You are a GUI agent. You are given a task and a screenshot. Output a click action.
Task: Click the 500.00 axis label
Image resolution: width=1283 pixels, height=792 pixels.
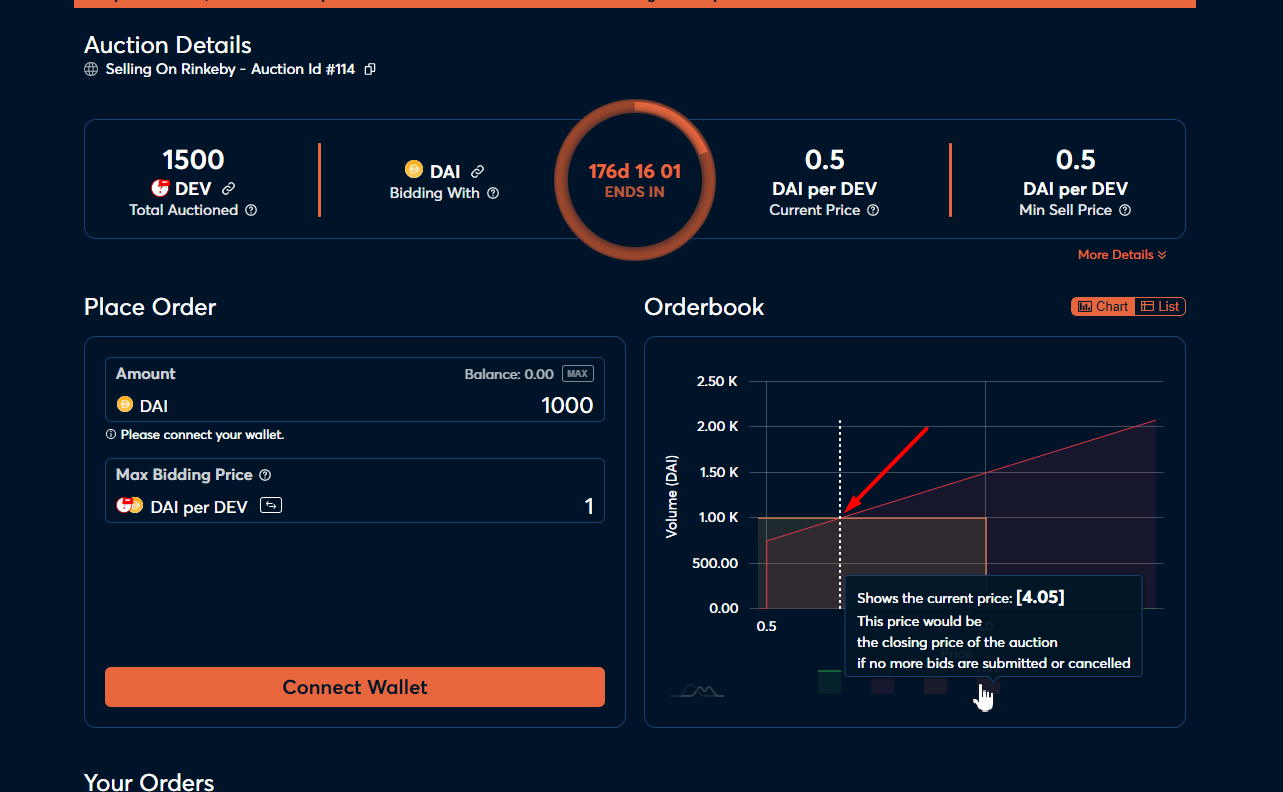pos(715,563)
